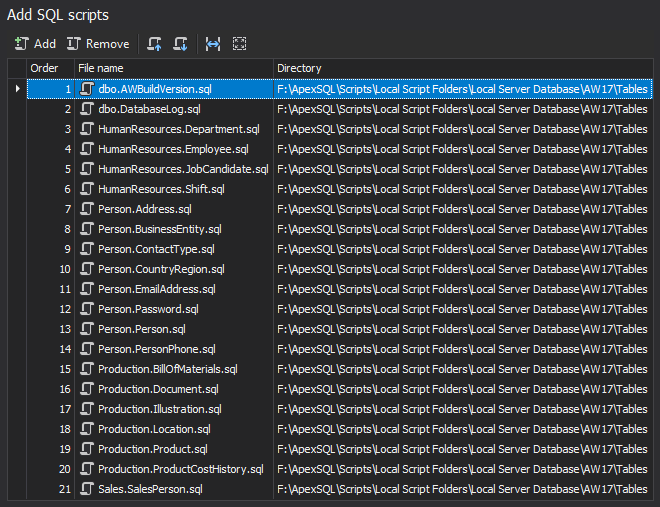Image resolution: width=660 pixels, height=507 pixels.
Task: Move selected script down in order
Action: pyautogui.click(x=180, y=44)
